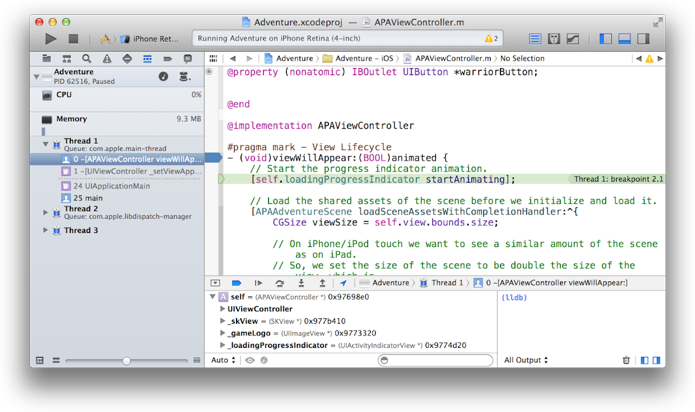695x412 pixels.
Task: Click the Simulate location arrow icon
Action: 344,283
